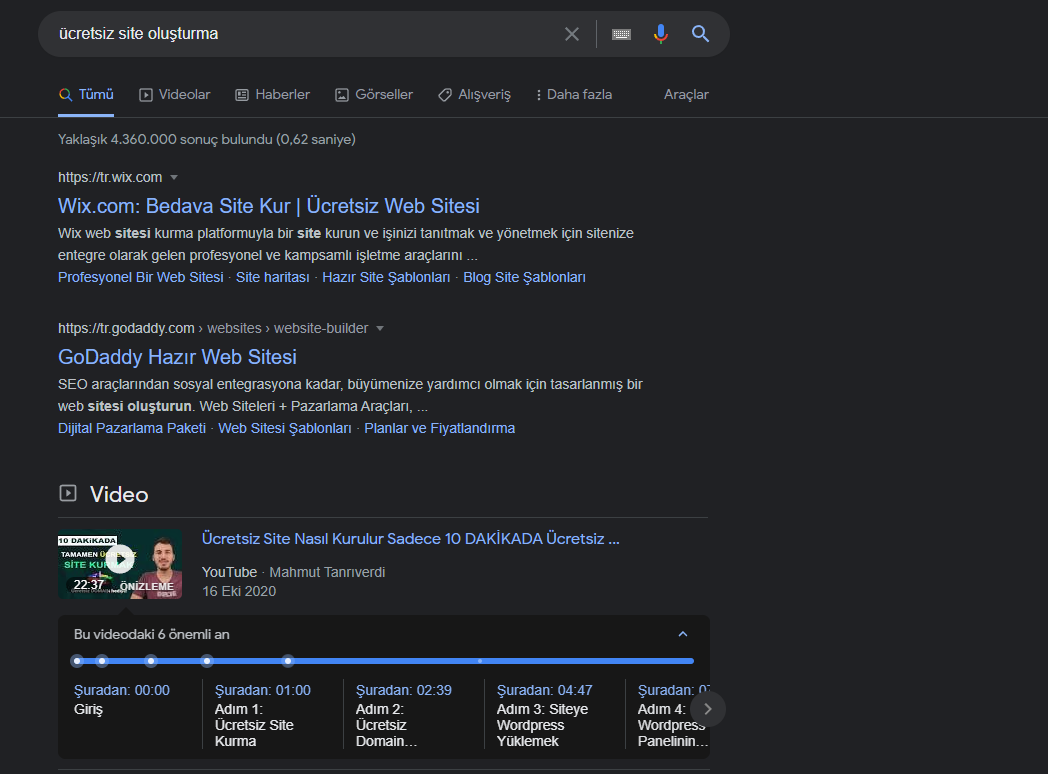This screenshot has height=774, width=1048.
Task: Open moment Şuradan: 01:00 Adım 1
Action: pyautogui.click(x=263, y=715)
